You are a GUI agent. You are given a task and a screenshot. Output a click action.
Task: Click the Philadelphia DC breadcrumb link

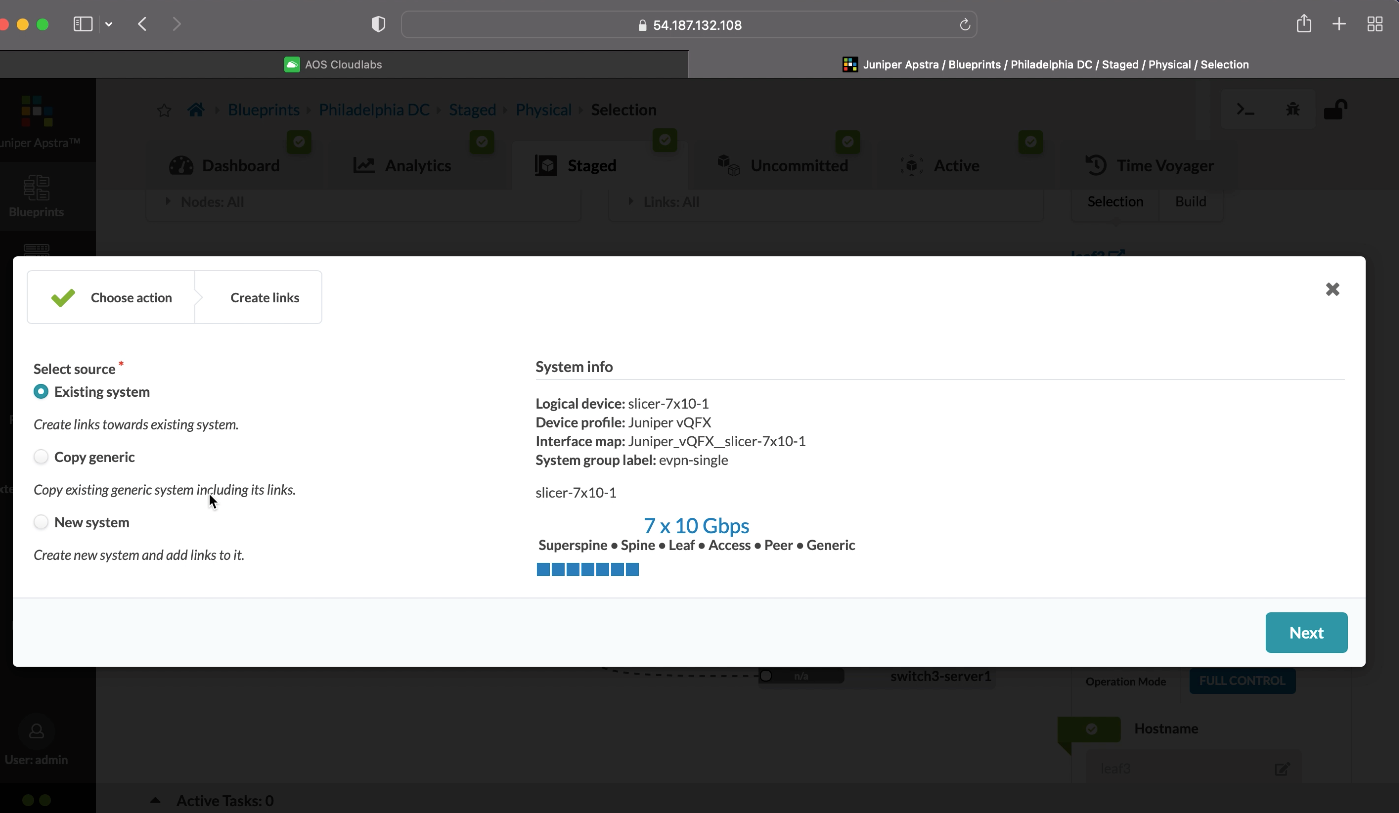pyautogui.click(x=374, y=109)
